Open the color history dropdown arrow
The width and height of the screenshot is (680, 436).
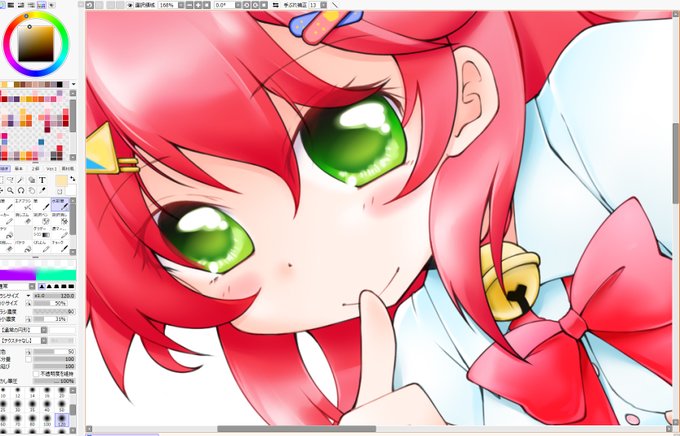click(x=73, y=84)
